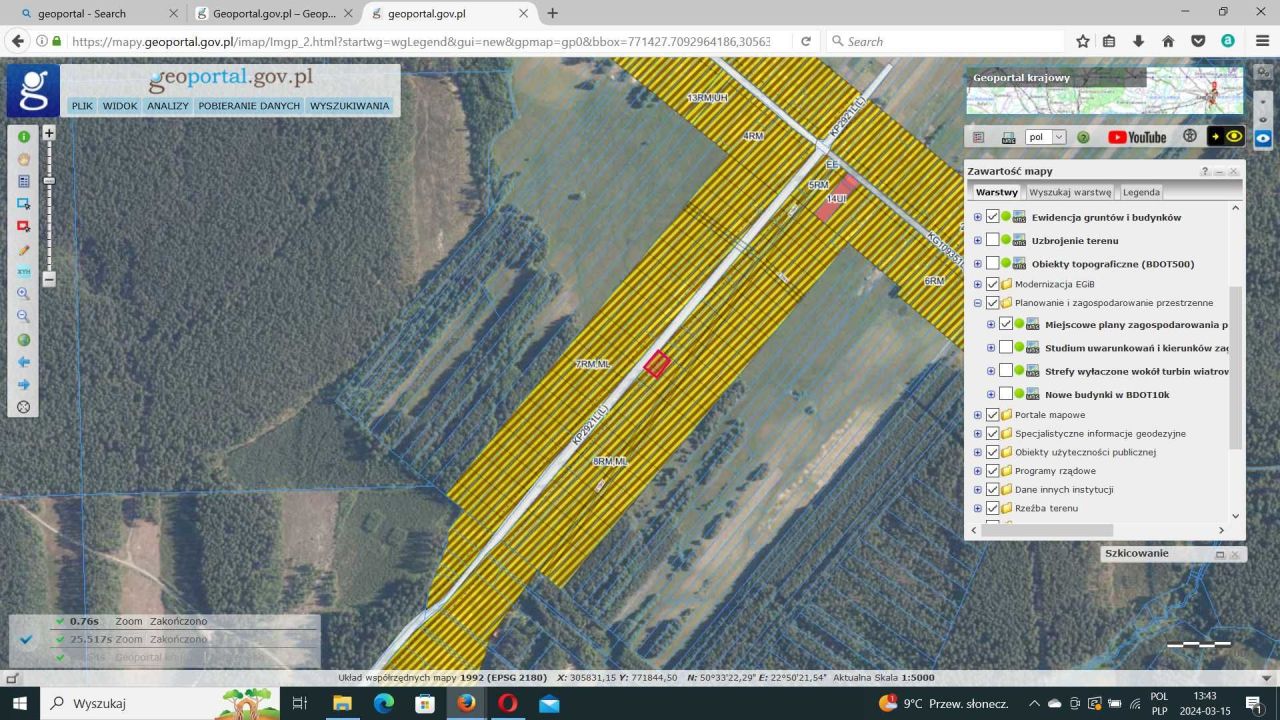Click the Geoportal krajowy overview map

[x=1104, y=91]
